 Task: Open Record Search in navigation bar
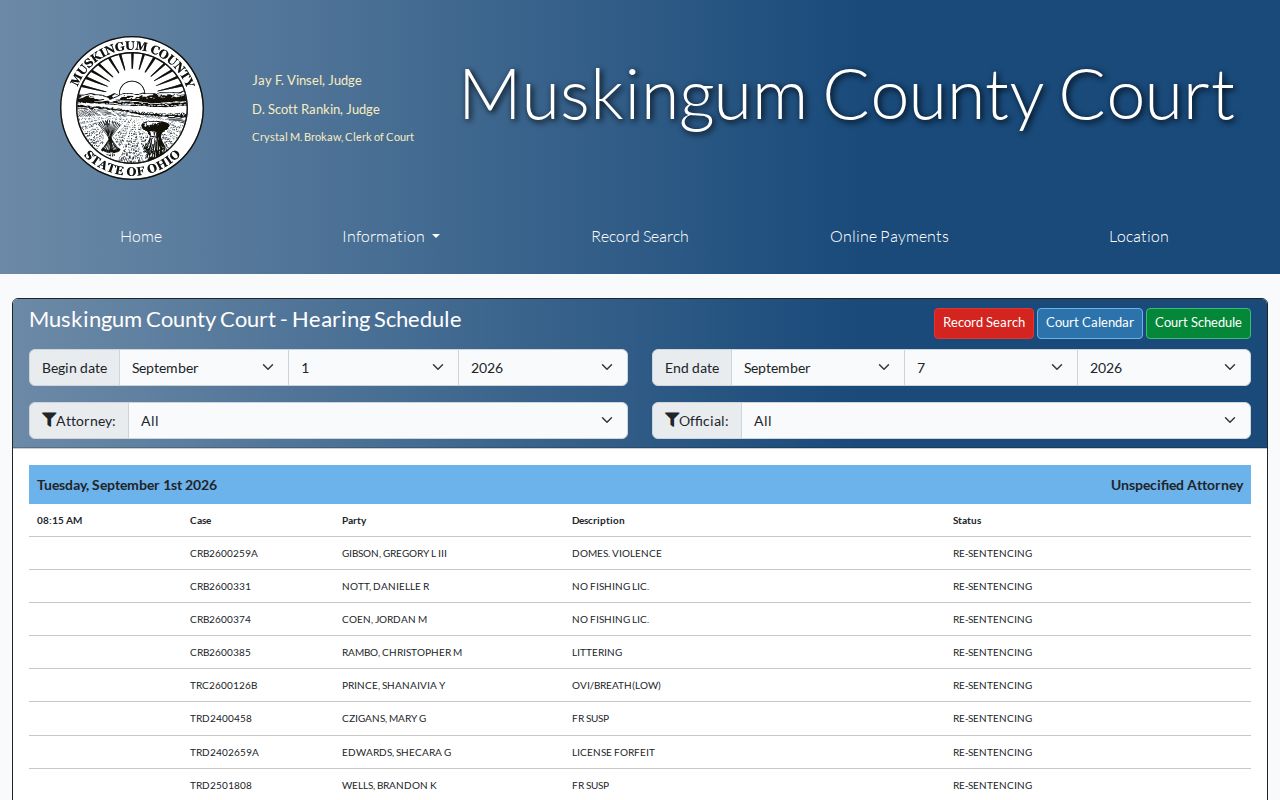[x=640, y=237]
